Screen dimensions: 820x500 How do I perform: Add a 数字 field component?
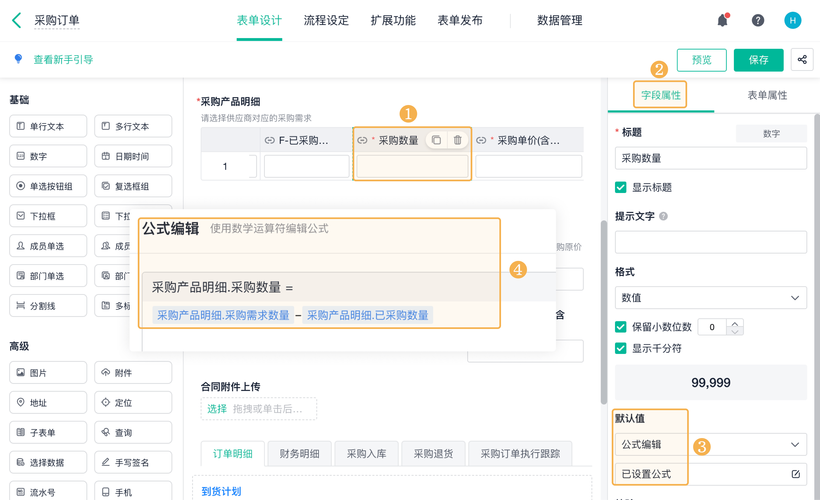[48, 156]
